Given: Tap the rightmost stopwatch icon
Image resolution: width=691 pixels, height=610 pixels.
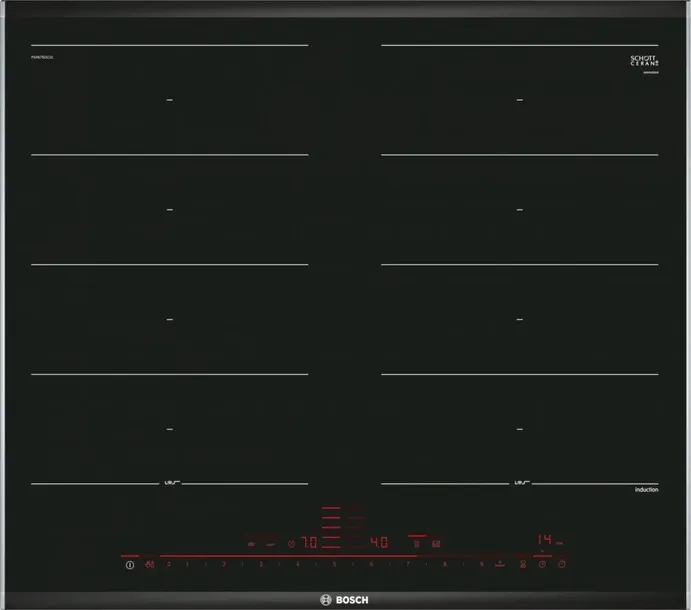Looking at the screenshot, I should [x=562, y=565].
